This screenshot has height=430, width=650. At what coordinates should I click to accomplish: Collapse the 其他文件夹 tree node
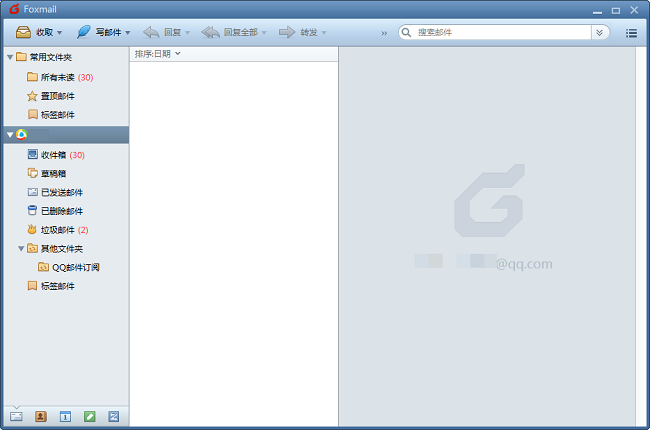tap(21, 249)
